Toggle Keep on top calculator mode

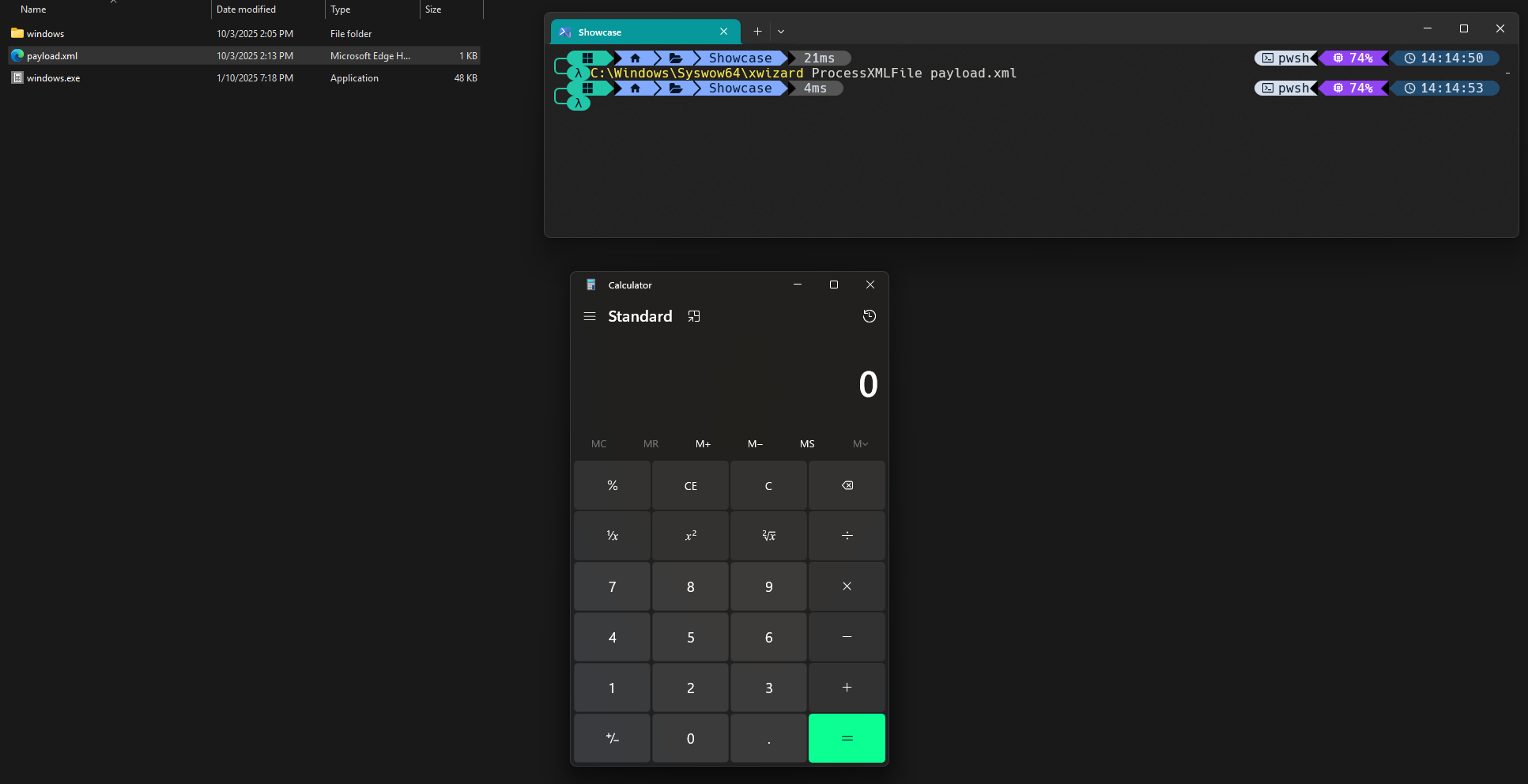(694, 316)
